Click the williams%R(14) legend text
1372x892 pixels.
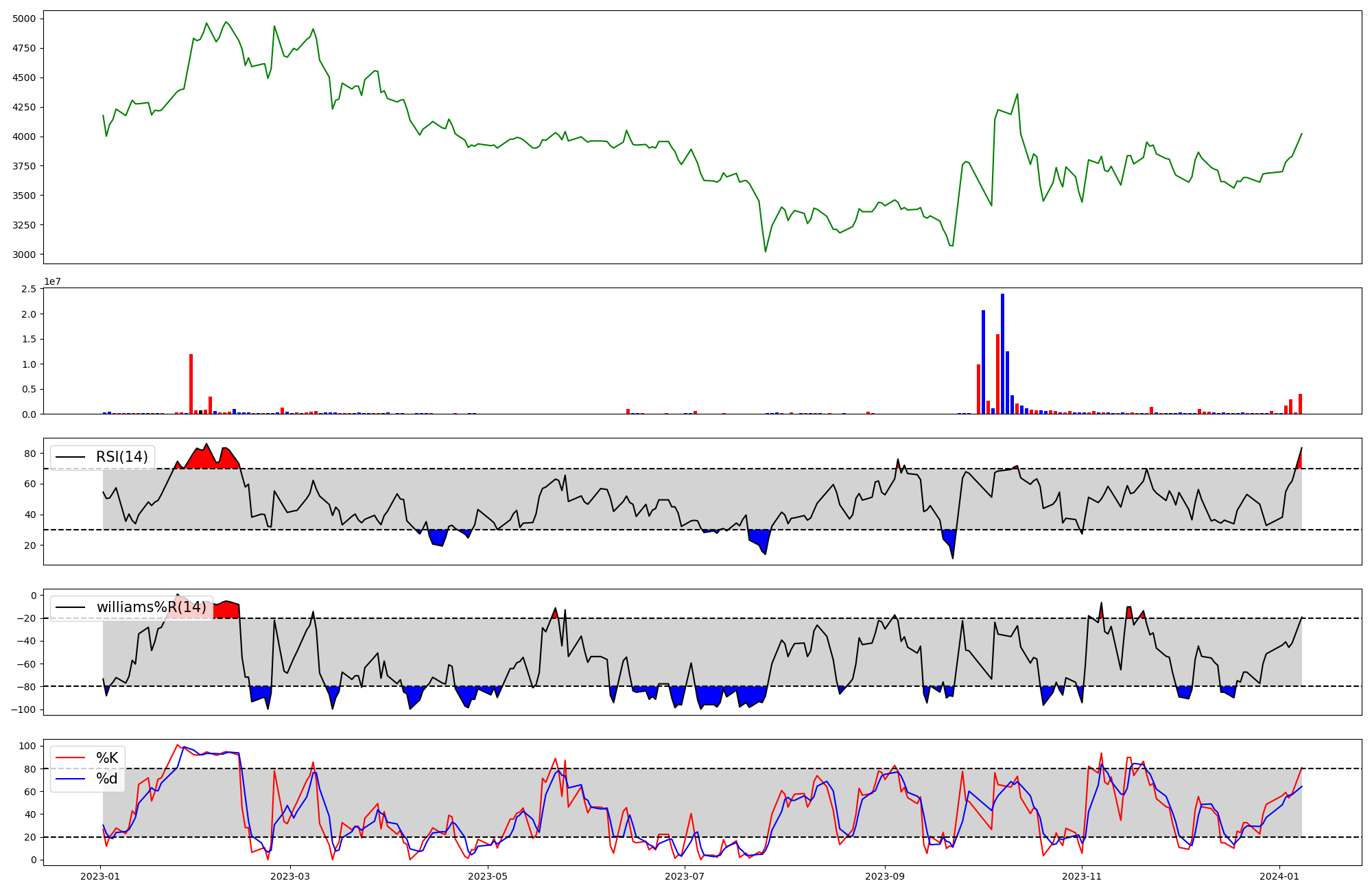point(151,607)
